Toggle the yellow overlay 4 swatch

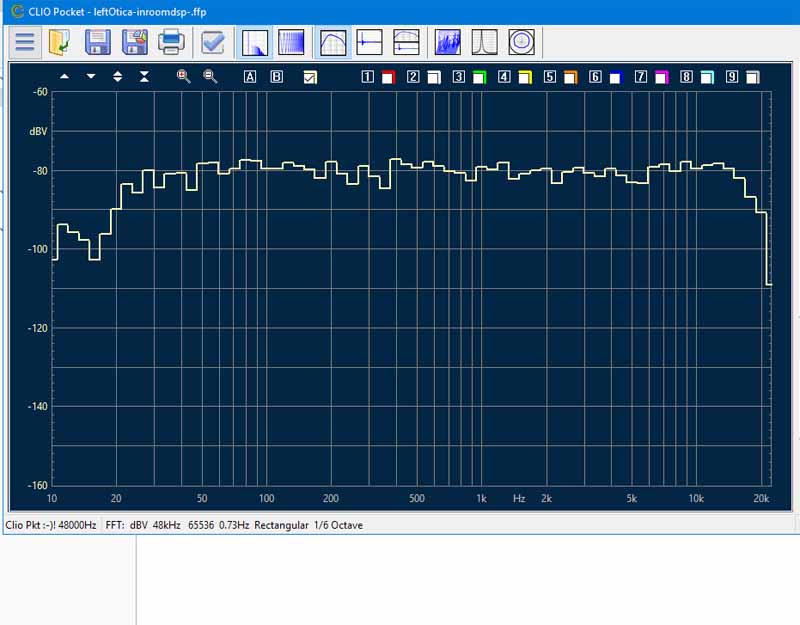click(525, 77)
